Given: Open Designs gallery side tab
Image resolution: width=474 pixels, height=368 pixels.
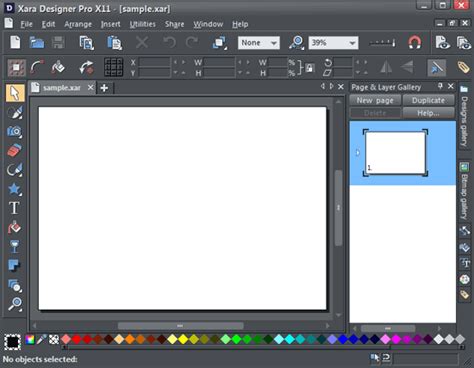Looking at the screenshot, I should [x=464, y=116].
